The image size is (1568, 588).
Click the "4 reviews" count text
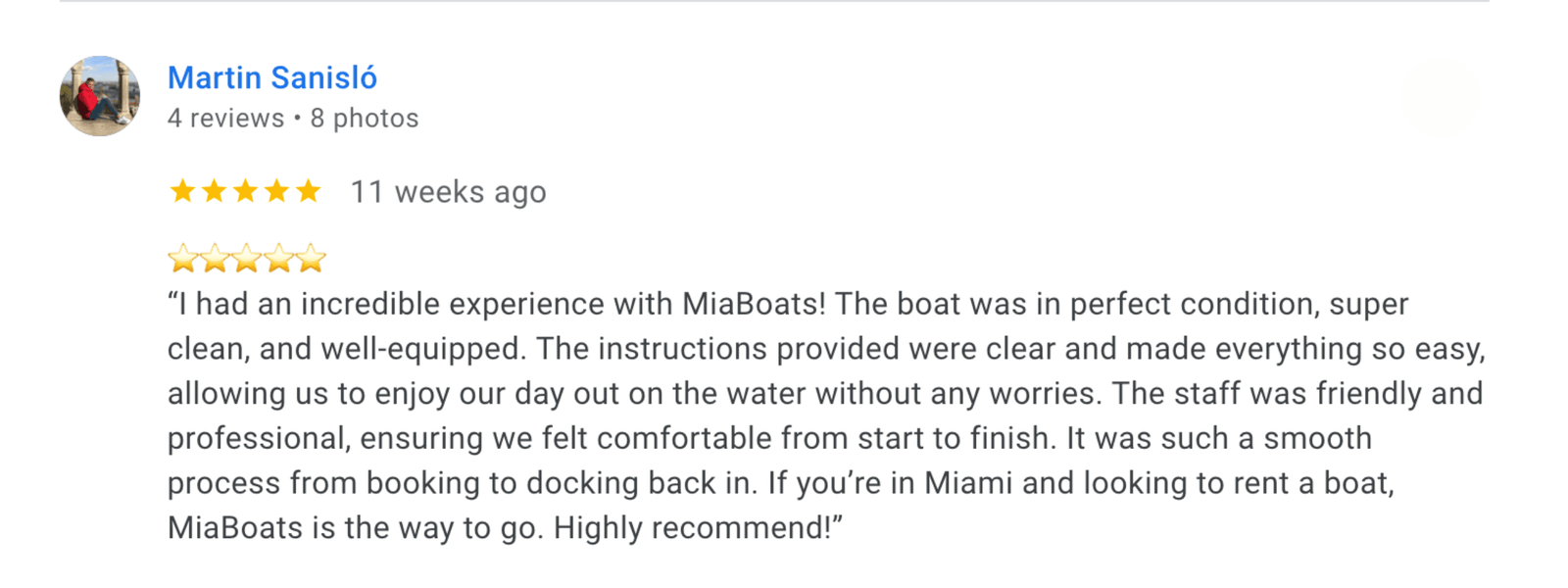tap(225, 119)
